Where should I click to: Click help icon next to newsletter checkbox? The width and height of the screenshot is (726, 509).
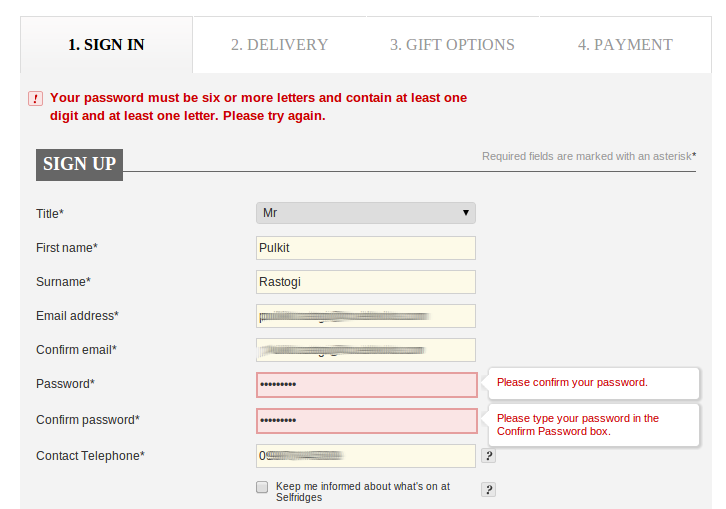pos(489,490)
